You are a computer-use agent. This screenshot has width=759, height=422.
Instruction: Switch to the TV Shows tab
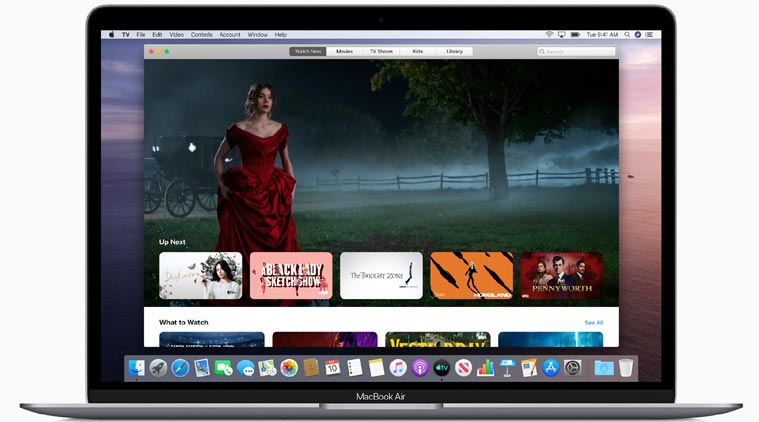(381, 51)
